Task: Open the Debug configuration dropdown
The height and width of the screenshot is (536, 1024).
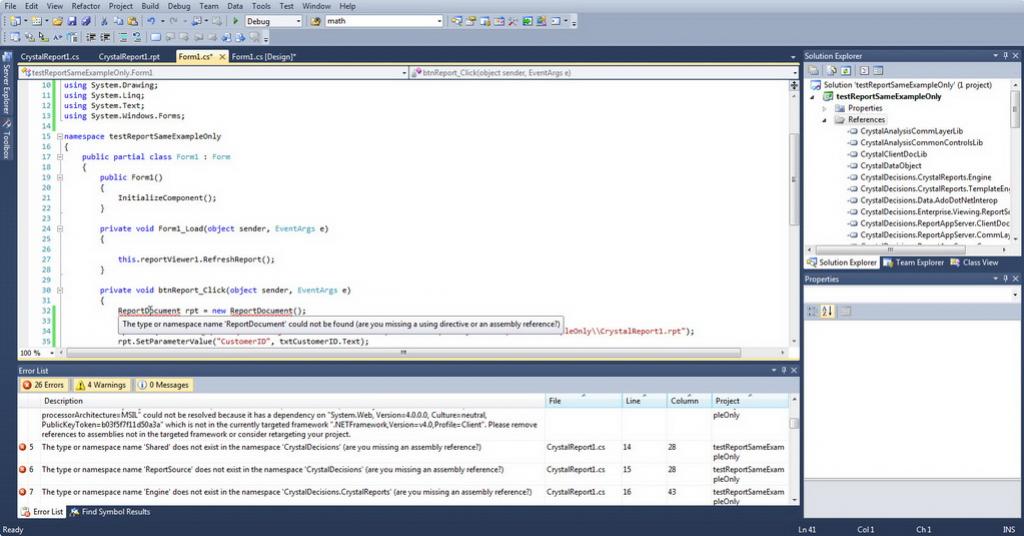Action: point(298,21)
